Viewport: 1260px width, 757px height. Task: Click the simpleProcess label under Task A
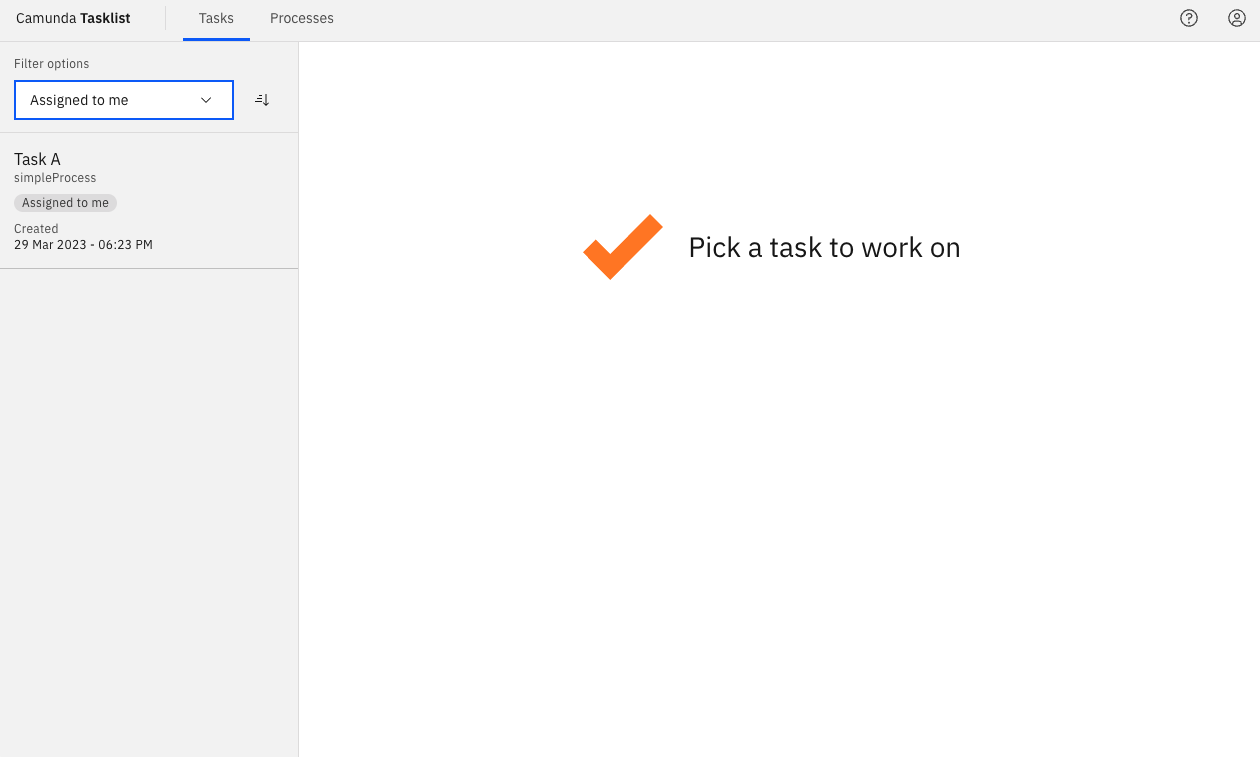55,177
